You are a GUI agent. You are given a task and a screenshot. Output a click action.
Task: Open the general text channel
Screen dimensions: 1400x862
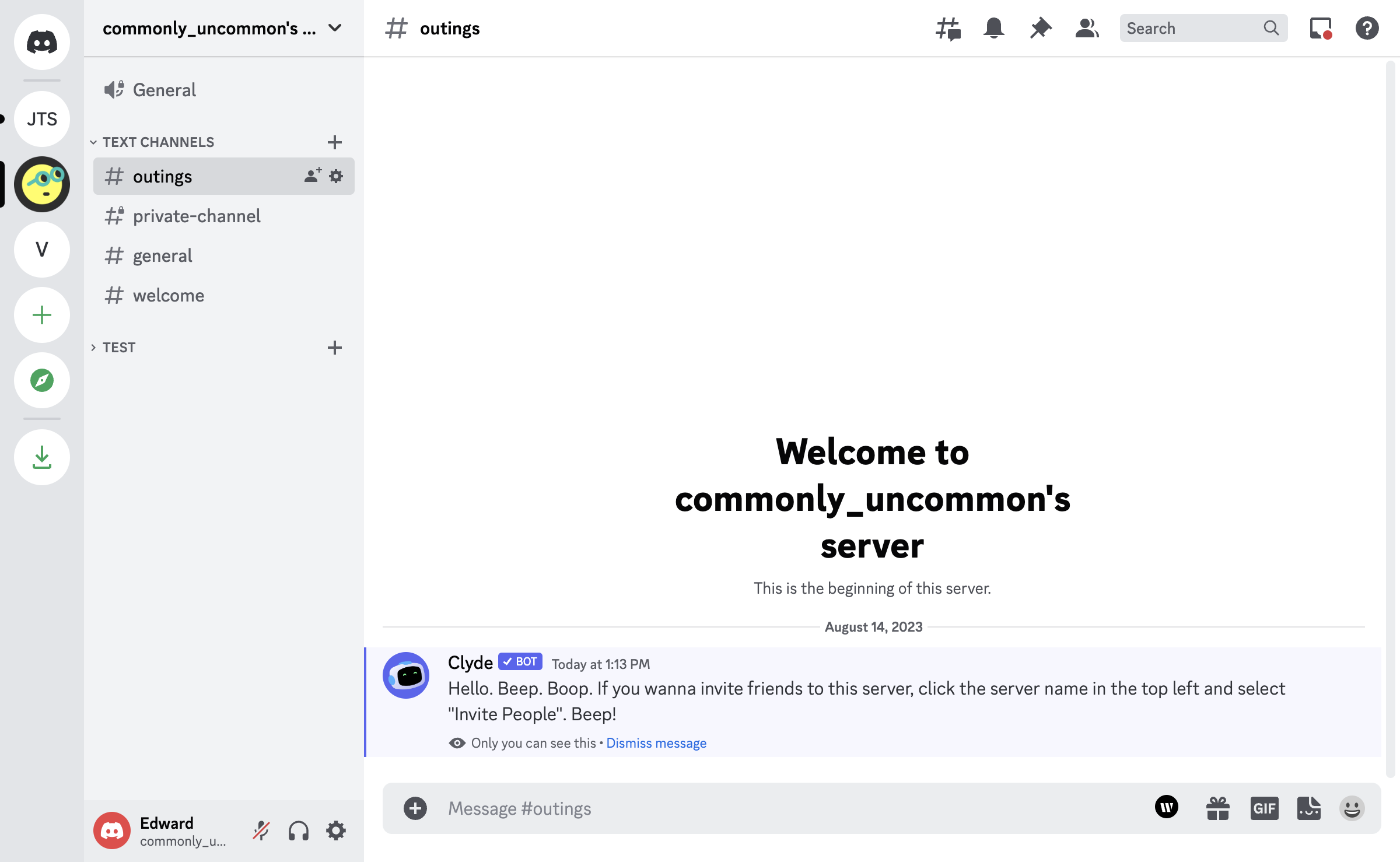(x=224, y=255)
